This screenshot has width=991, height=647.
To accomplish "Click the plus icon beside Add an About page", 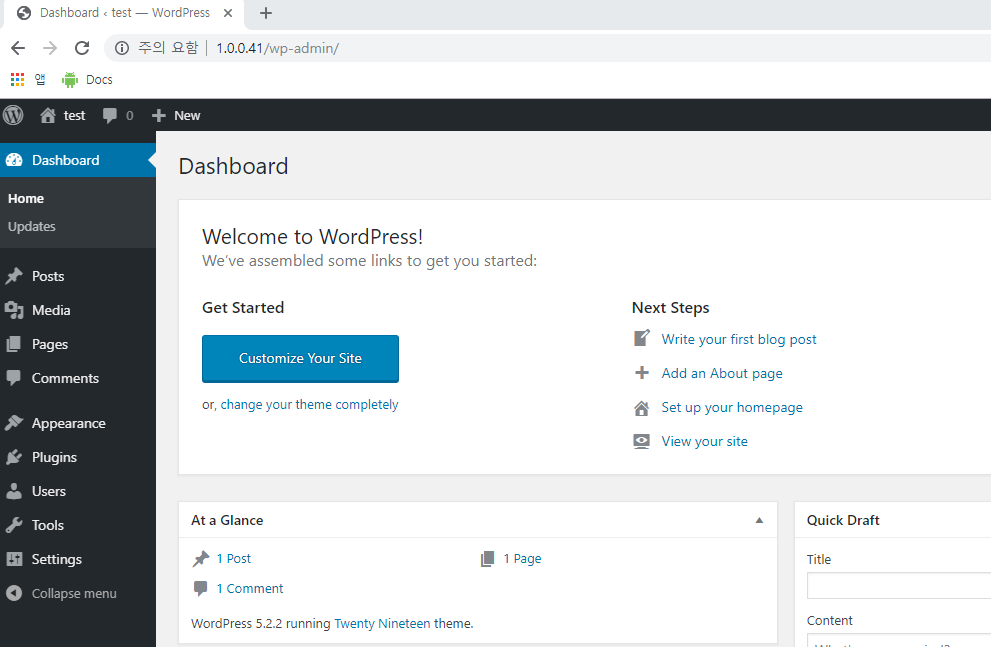I will (641, 373).
